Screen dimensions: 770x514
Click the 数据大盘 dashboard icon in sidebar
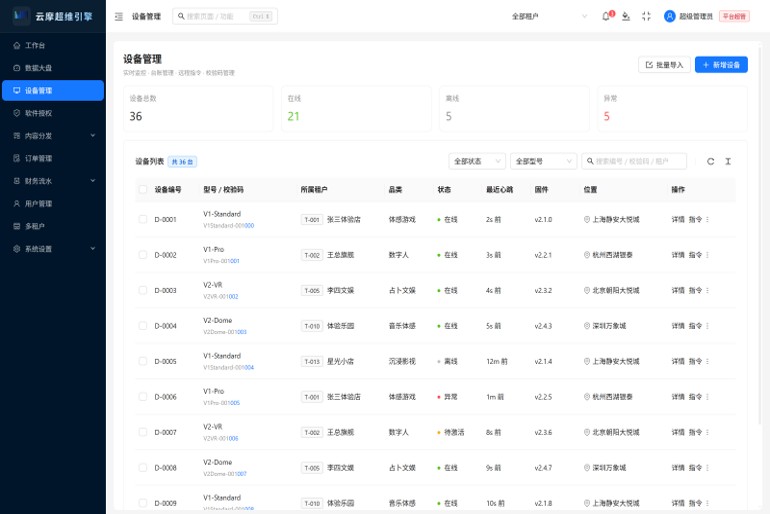pyautogui.click(x=17, y=68)
